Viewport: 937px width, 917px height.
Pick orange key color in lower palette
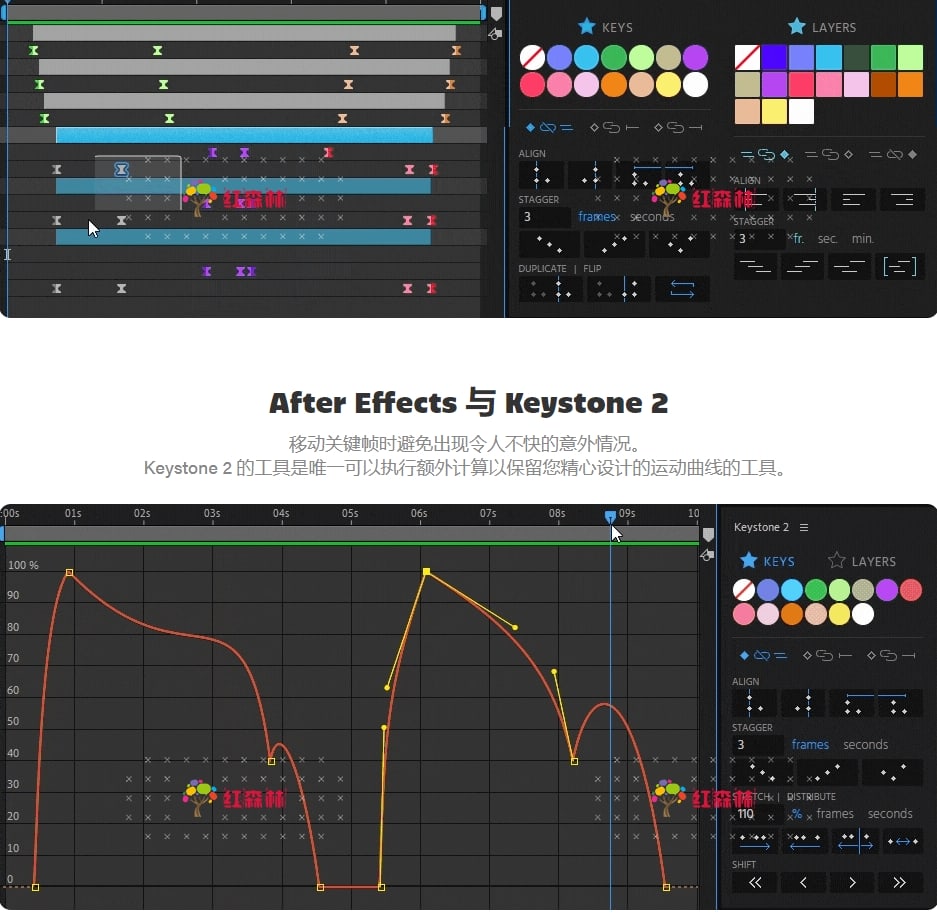click(x=792, y=614)
